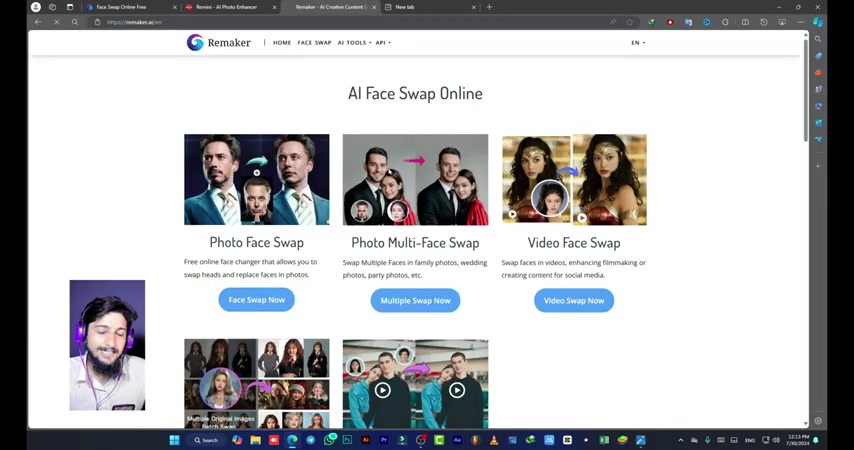Click the Video Swap Now button
The image size is (854, 450).
coord(574,300)
